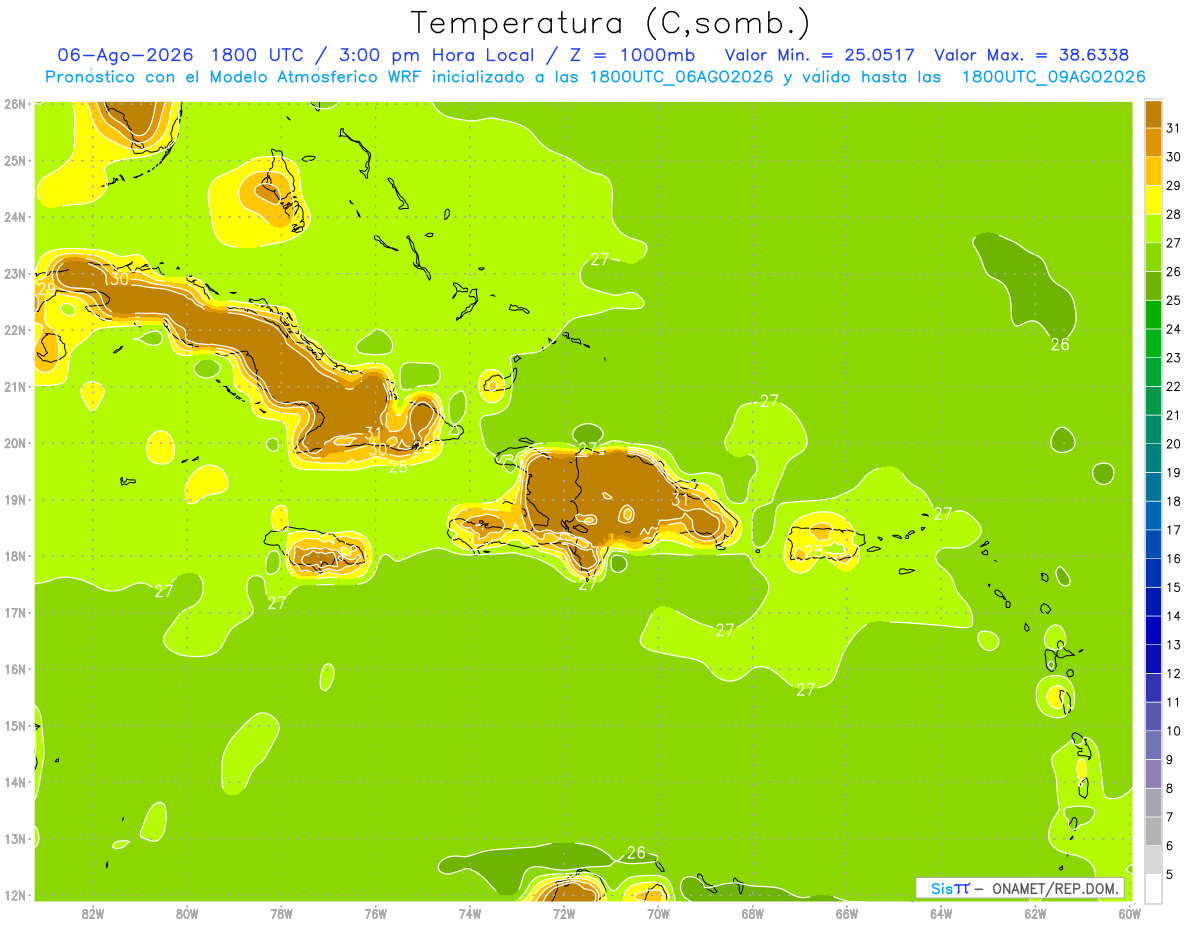Click the colorbar label 24
Image resolution: width=1200 pixels, height=927 pixels.
click(x=1174, y=329)
